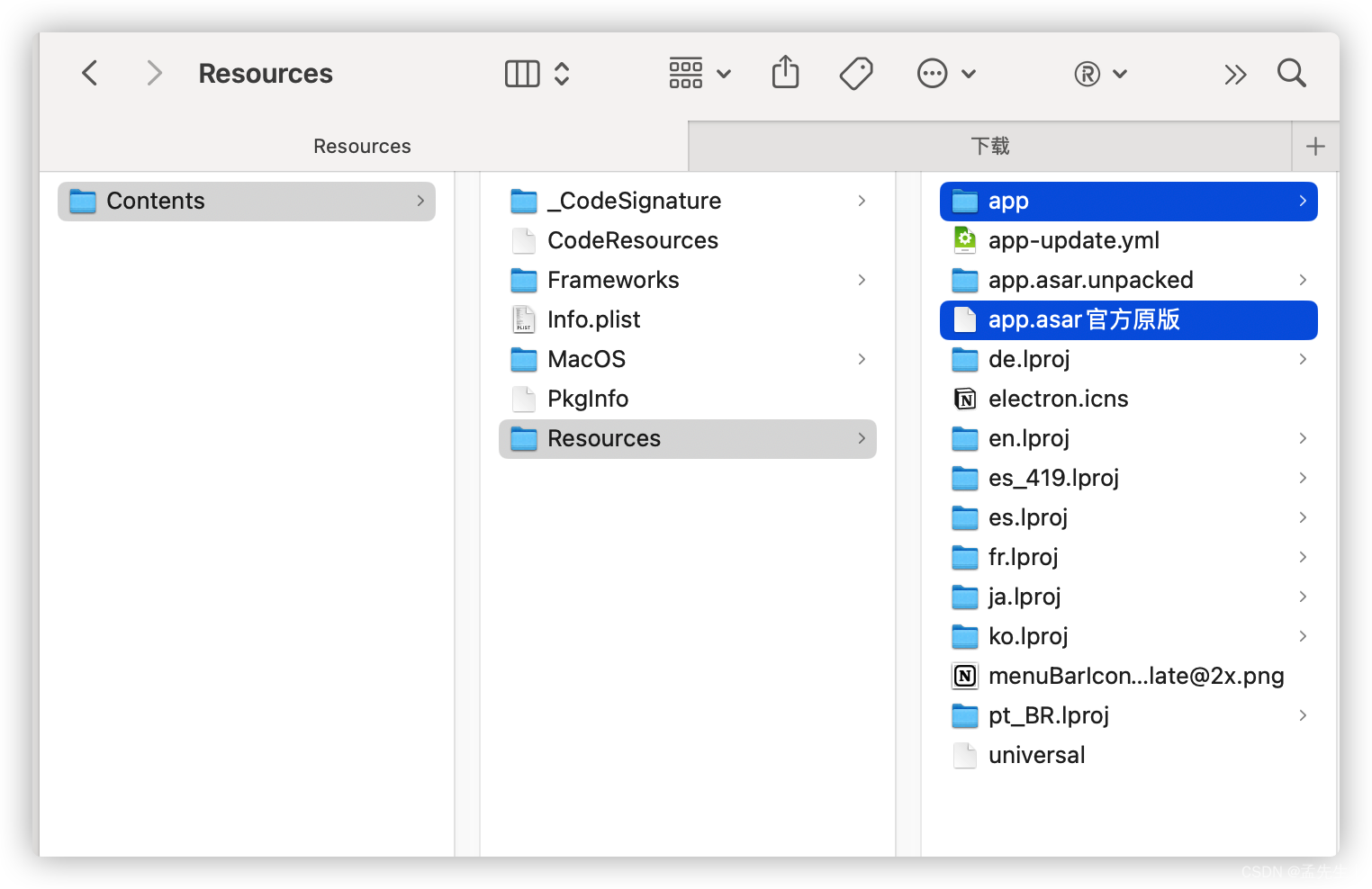The height and width of the screenshot is (889, 1372).
Task: Expand the Contents folder chevron
Action: (420, 201)
